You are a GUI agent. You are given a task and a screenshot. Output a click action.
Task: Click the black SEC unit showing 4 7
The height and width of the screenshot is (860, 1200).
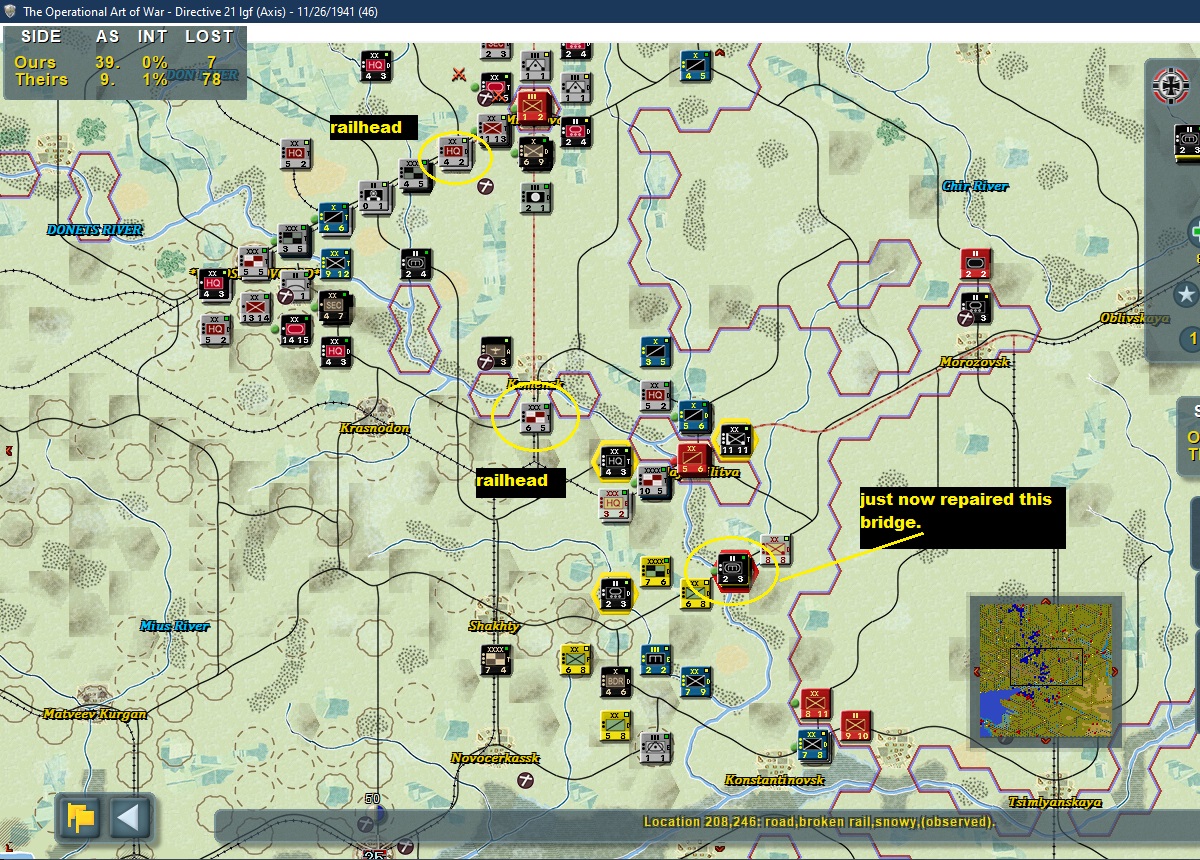(x=335, y=307)
